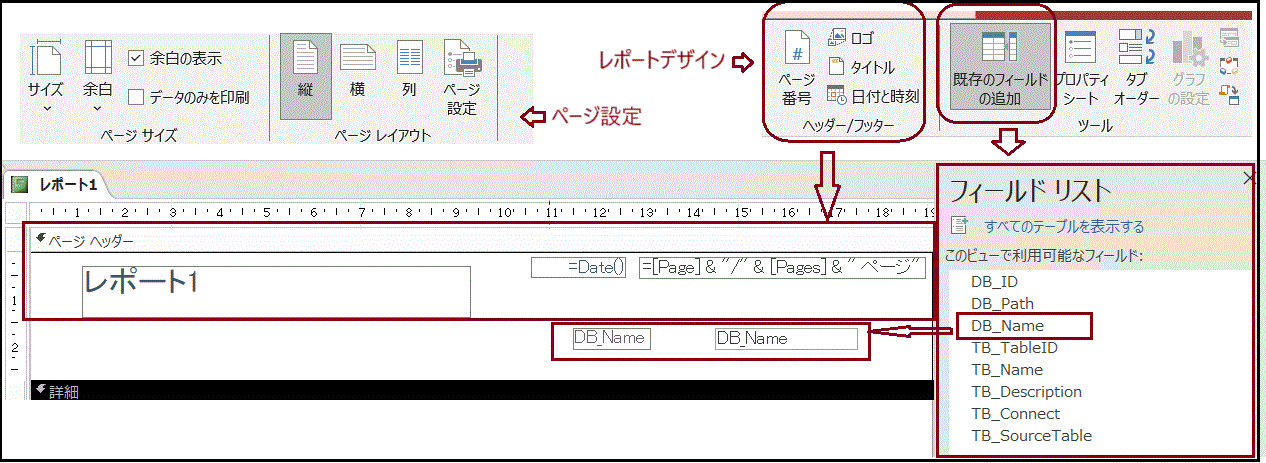Close the Field List (フィールド リスト) pane

[1248, 178]
